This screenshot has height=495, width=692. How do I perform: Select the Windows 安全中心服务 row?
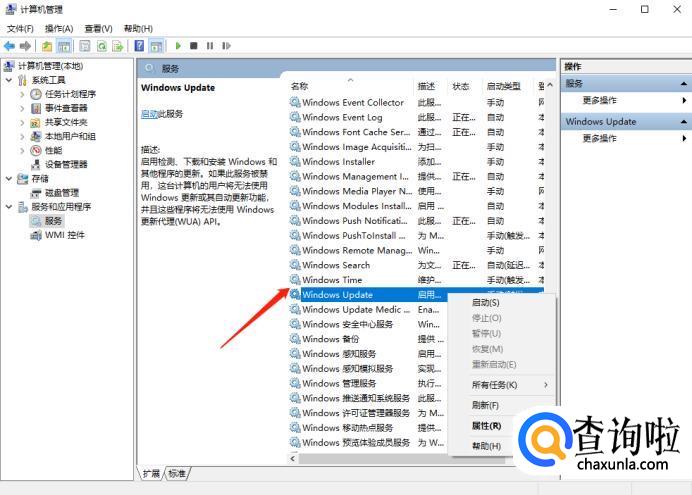(347, 324)
